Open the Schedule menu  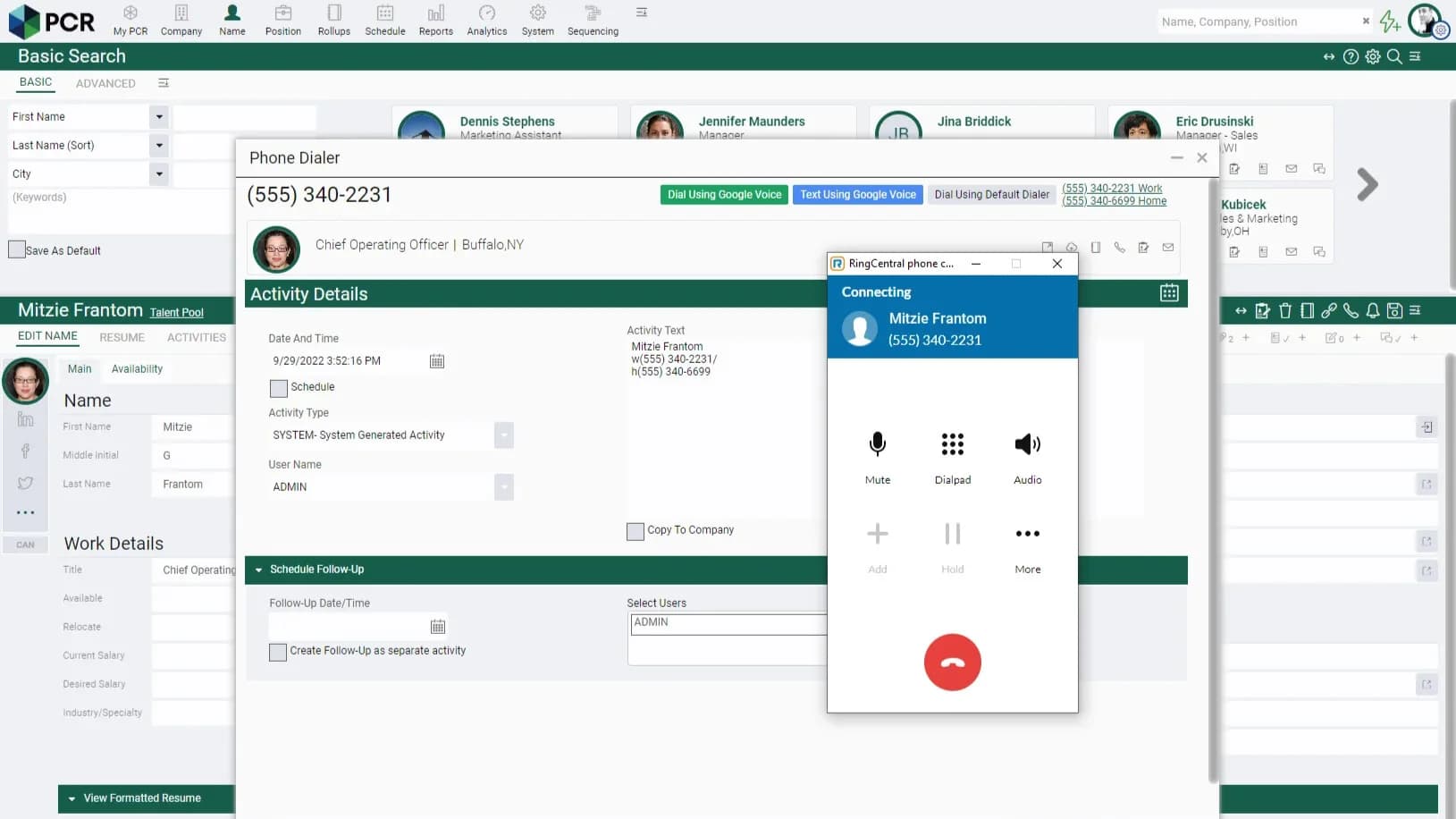click(x=385, y=21)
